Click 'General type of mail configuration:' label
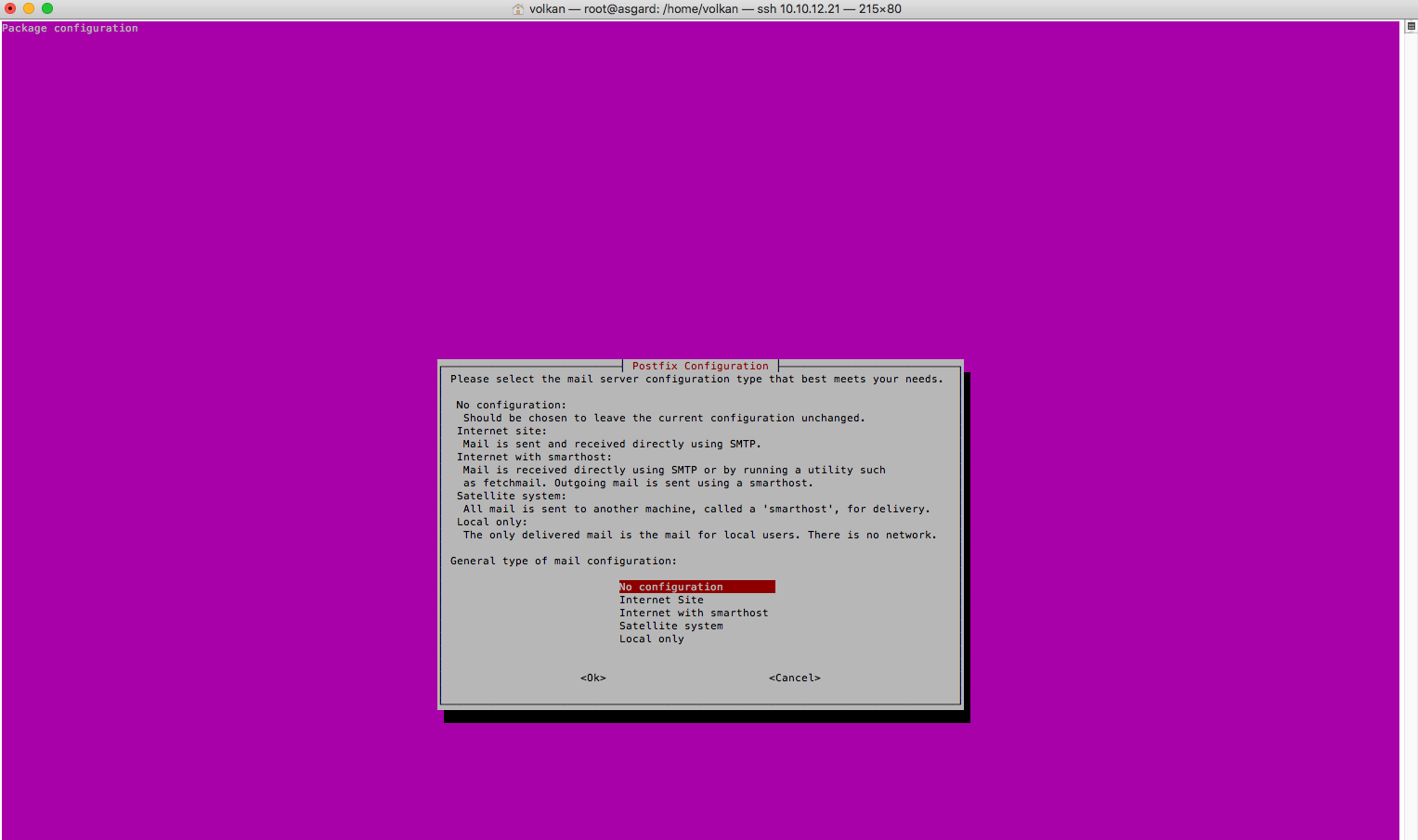The width and height of the screenshot is (1418, 840). 564,561
